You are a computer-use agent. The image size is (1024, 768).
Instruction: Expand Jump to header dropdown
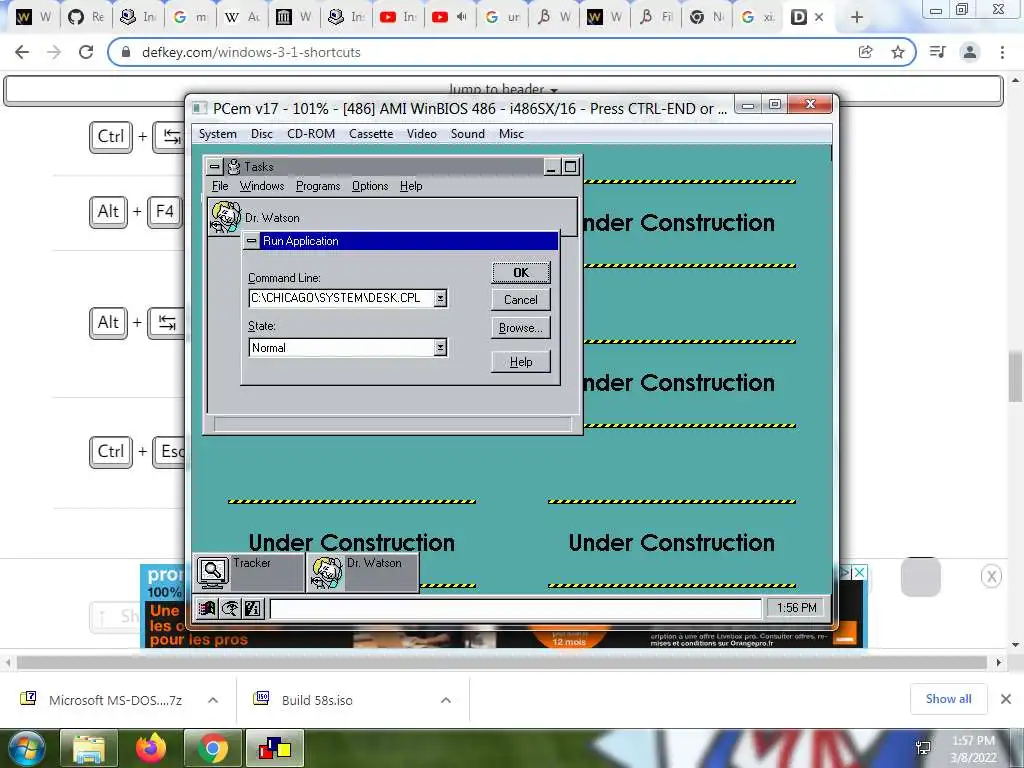(x=503, y=89)
